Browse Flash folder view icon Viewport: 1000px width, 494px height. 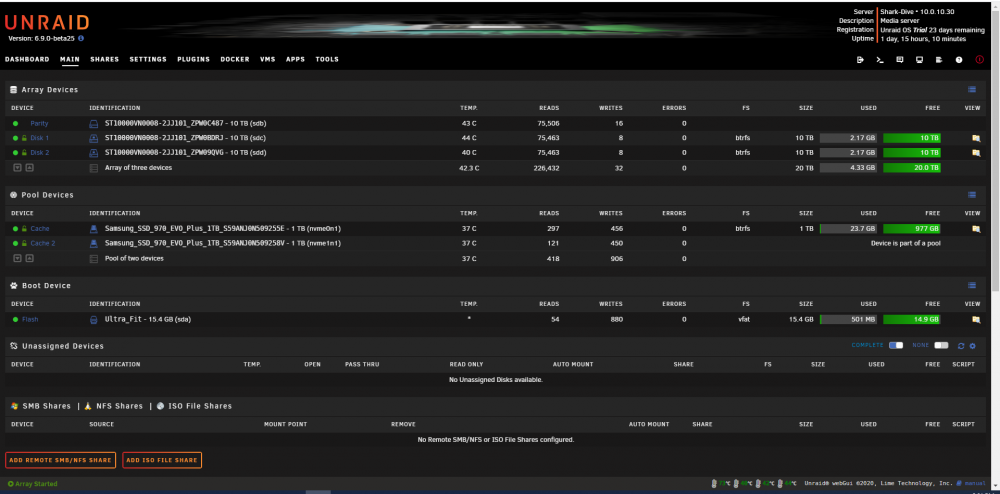pyautogui.click(x=975, y=319)
